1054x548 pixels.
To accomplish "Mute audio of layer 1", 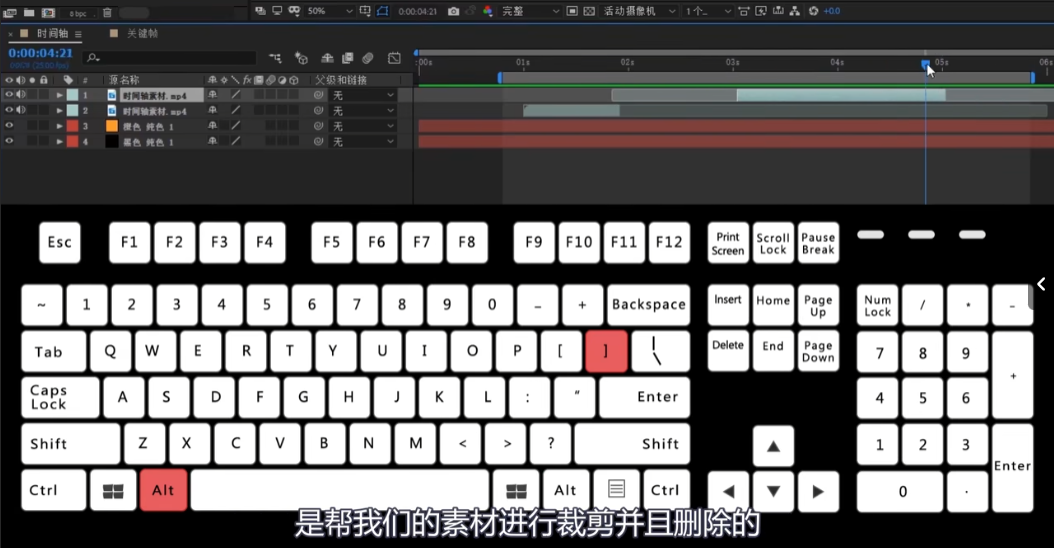I will [21, 95].
